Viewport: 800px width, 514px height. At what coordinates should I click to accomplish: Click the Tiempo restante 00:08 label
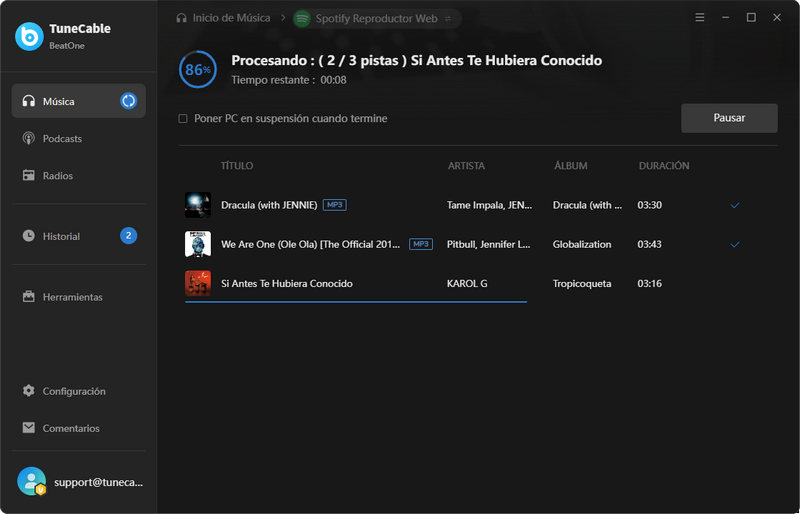pyautogui.click(x=289, y=80)
